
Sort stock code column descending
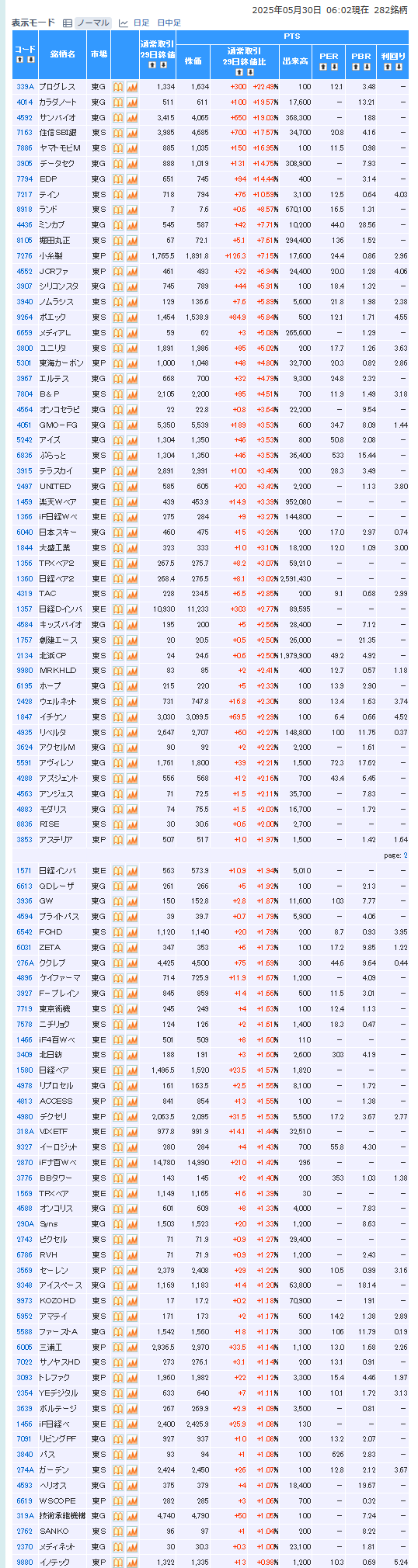(x=30, y=60)
